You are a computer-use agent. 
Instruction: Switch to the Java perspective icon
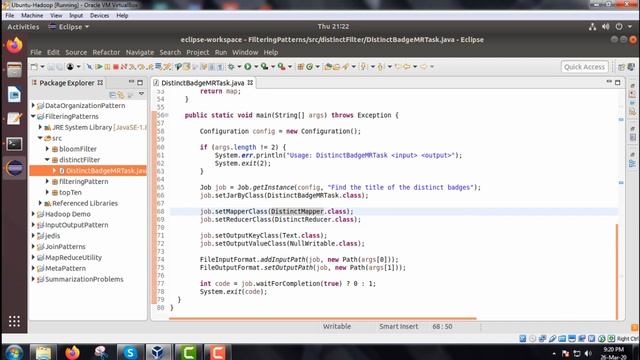tap(631, 67)
